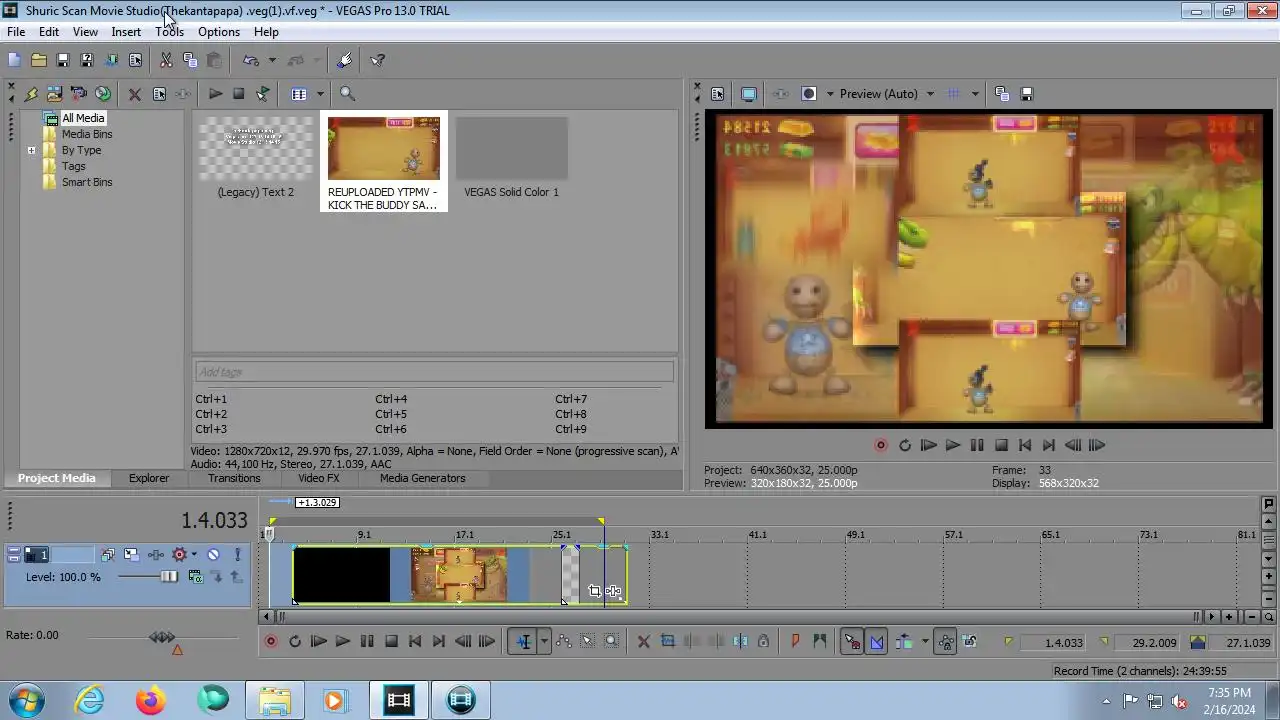
Task: Open the File menu
Action: click(x=16, y=32)
